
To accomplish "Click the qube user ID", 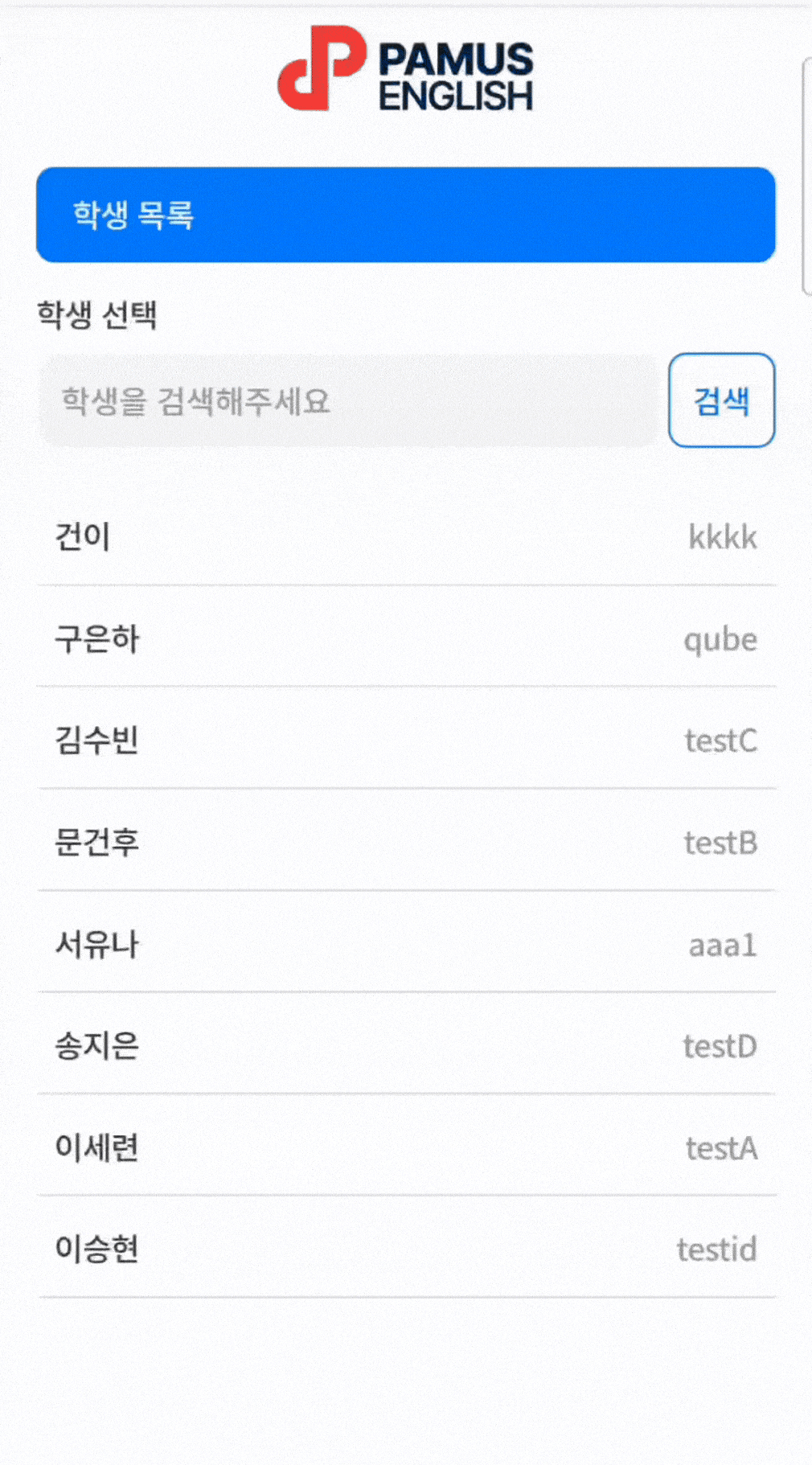I will (x=720, y=639).
